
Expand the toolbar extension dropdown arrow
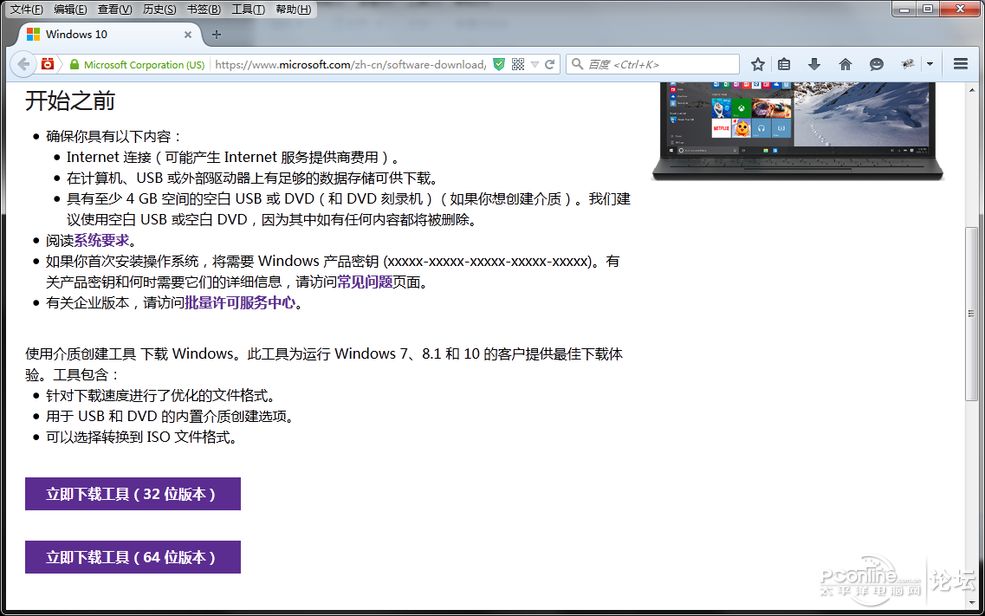(x=930, y=64)
